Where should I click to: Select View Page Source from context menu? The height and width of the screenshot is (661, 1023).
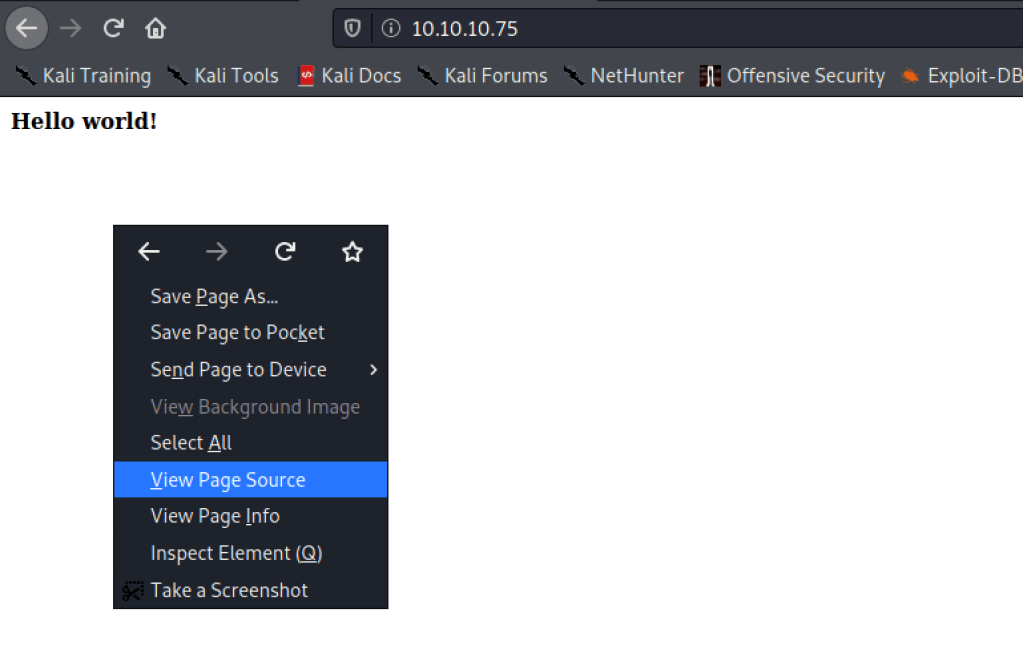pos(228,480)
